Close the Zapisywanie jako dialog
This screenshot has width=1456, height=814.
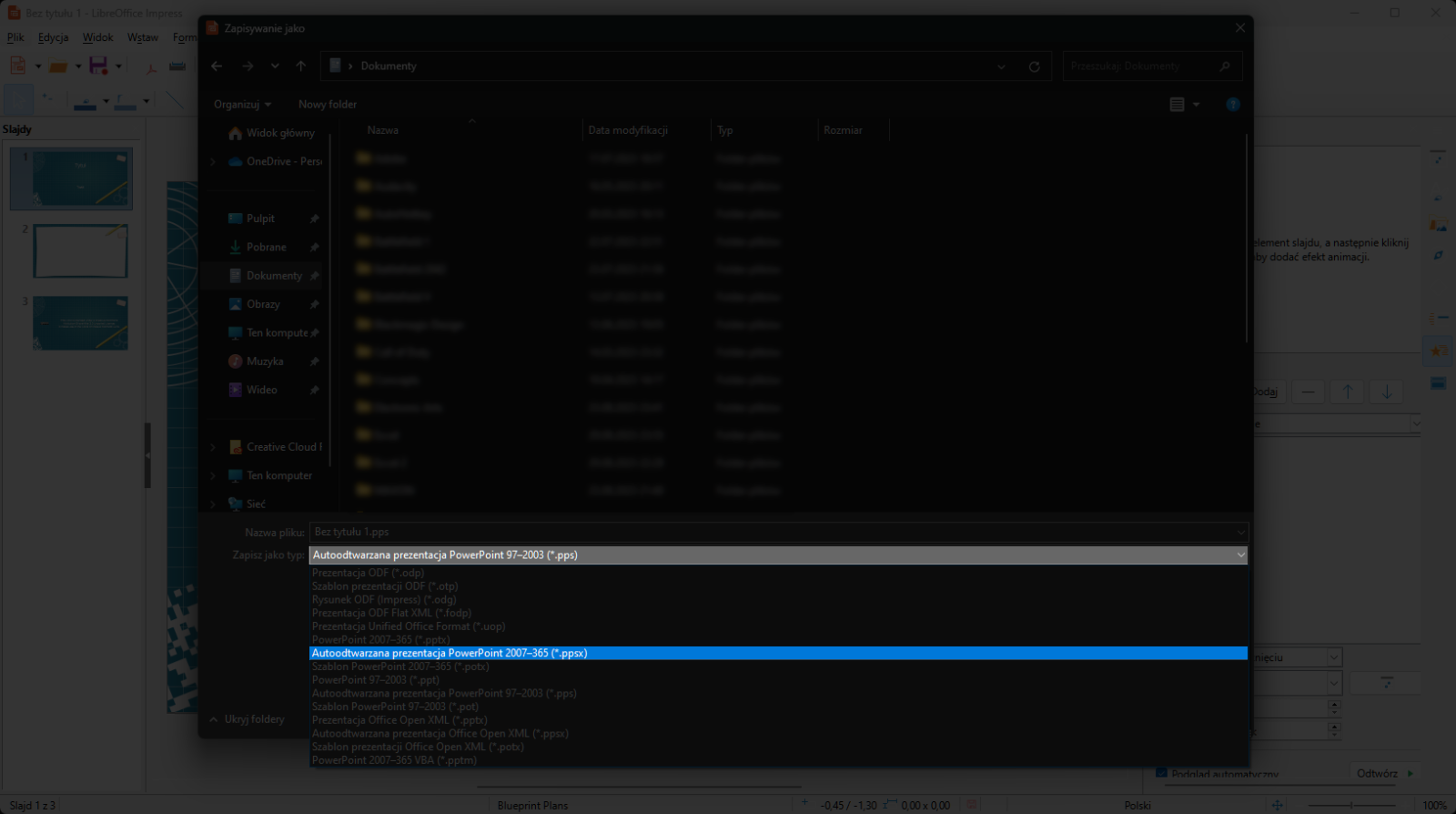point(1239,28)
